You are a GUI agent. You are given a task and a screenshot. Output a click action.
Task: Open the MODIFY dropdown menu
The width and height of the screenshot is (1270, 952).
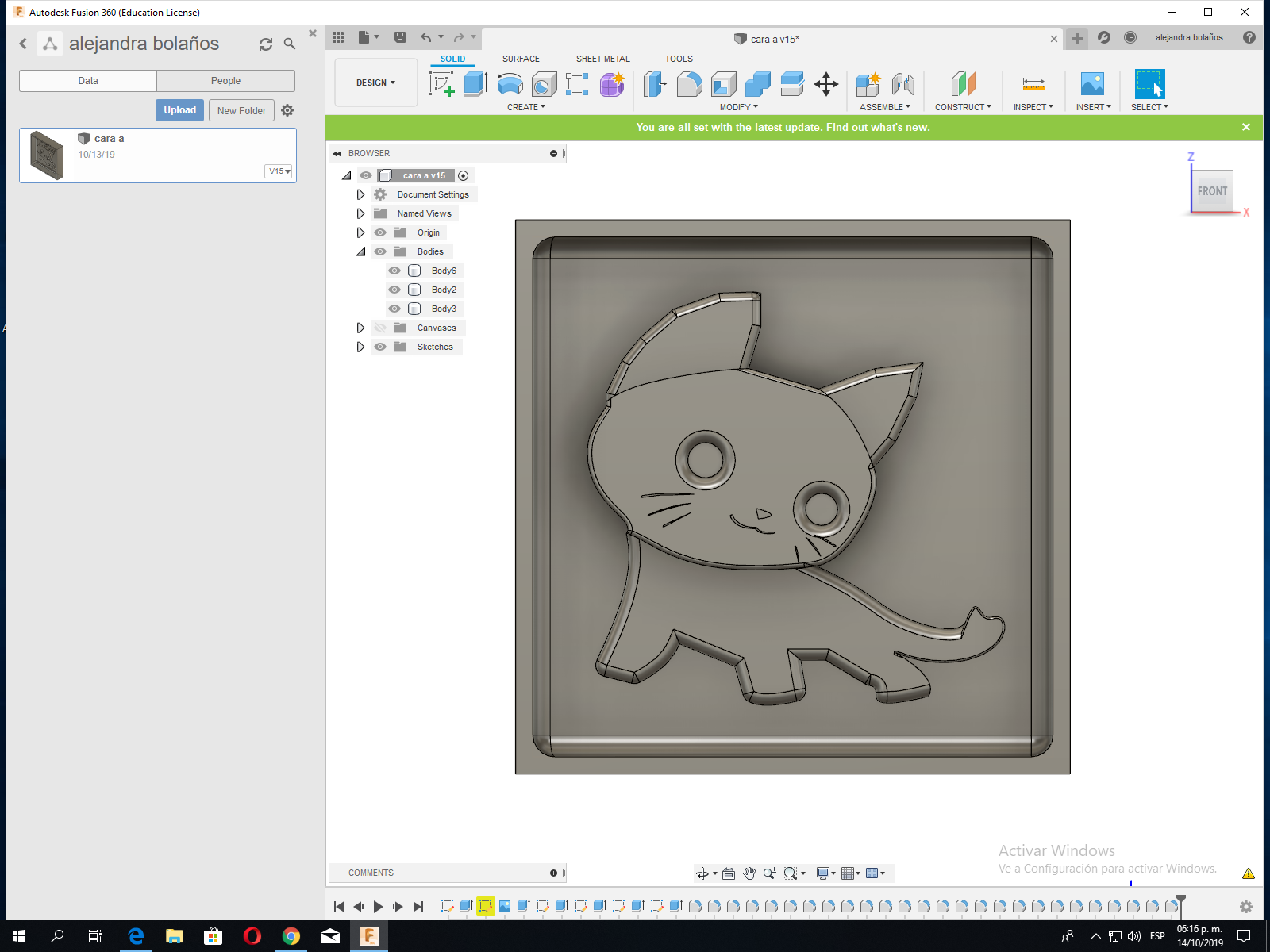pyautogui.click(x=739, y=107)
